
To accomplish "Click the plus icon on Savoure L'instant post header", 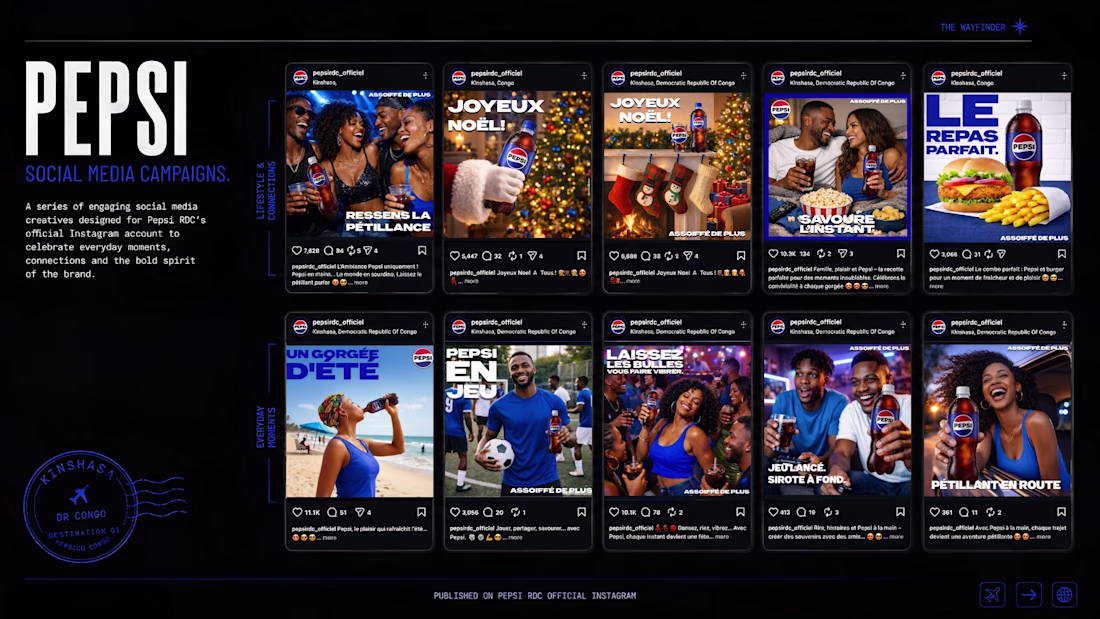I will [903, 75].
